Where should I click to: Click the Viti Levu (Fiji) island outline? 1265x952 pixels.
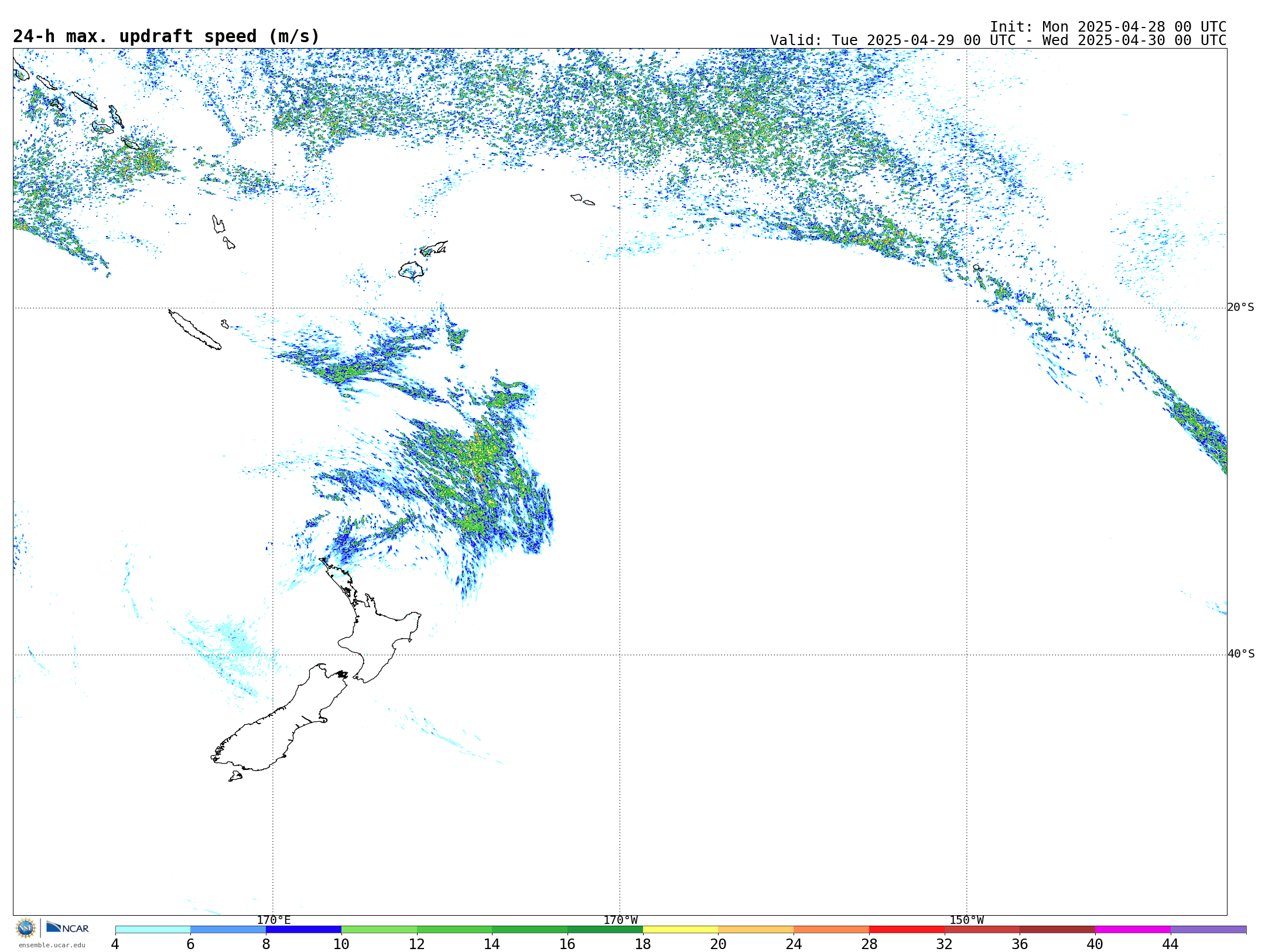tap(411, 270)
